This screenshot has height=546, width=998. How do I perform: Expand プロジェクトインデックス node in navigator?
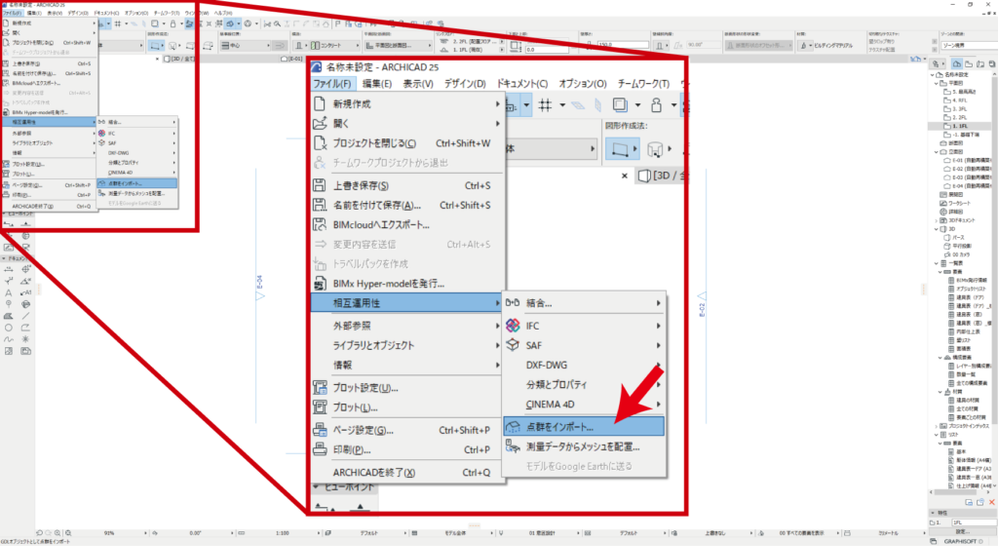coord(936,426)
